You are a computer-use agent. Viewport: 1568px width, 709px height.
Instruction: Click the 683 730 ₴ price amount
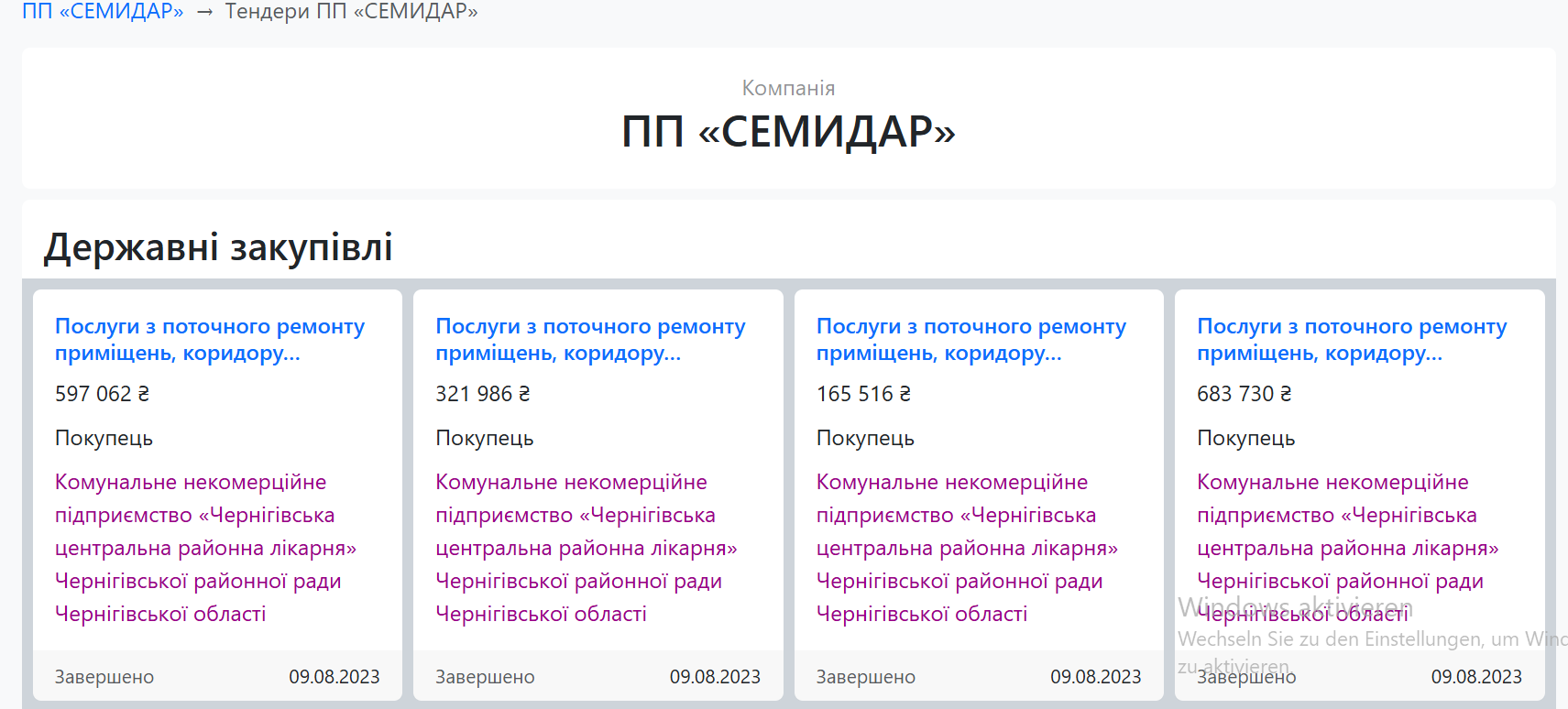1244,394
